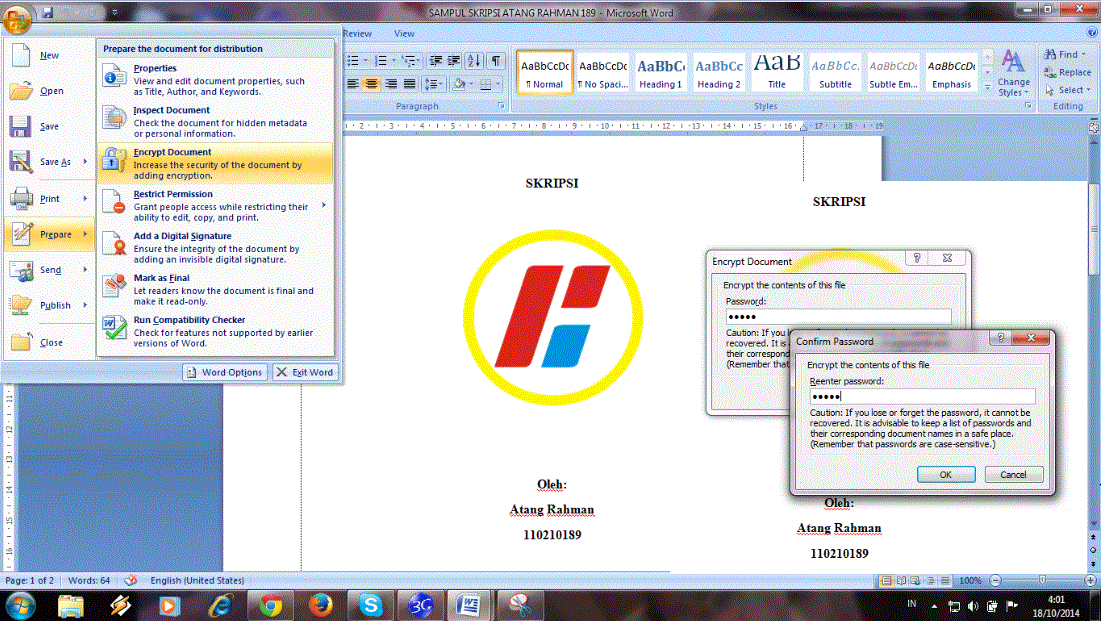The height and width of the screenshot is (621, 1101).
Task: Choose Close in Office menu
Action: coord(49,342)
